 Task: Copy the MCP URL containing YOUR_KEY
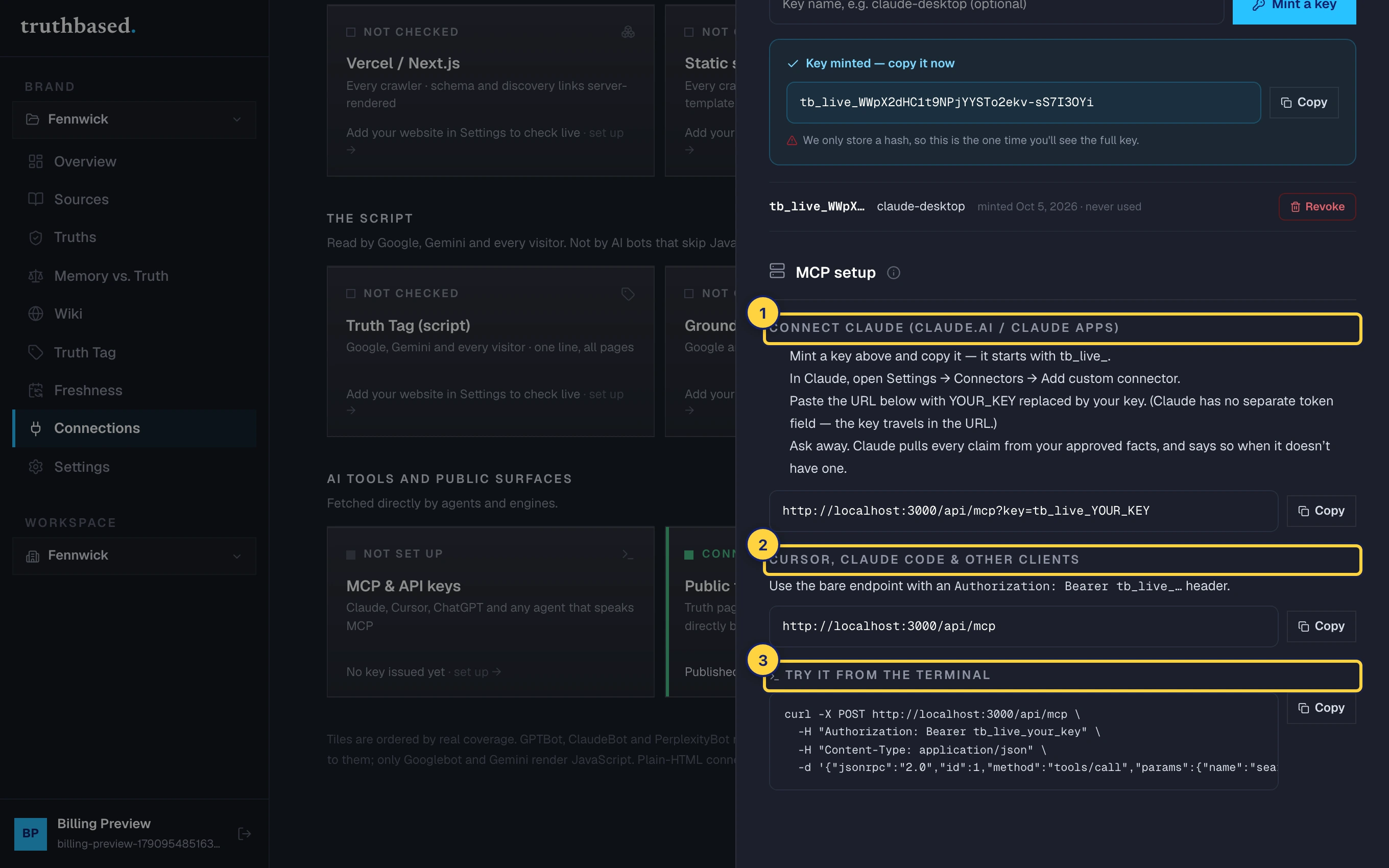[1321, 511]
